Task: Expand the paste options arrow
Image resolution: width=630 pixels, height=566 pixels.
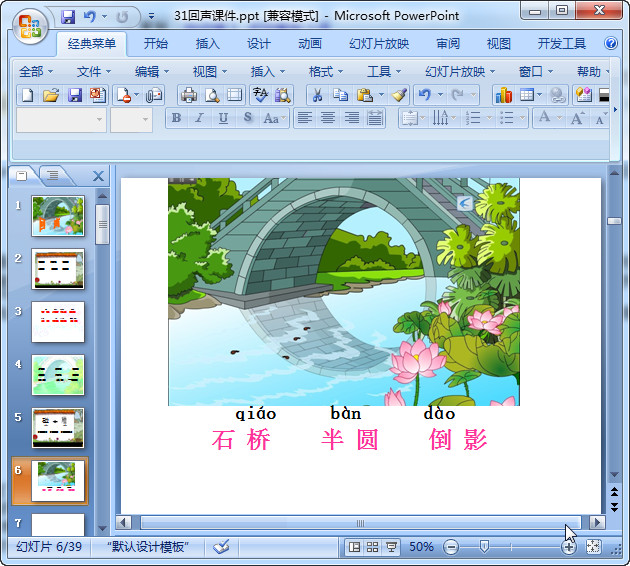Action: [381, 96]
